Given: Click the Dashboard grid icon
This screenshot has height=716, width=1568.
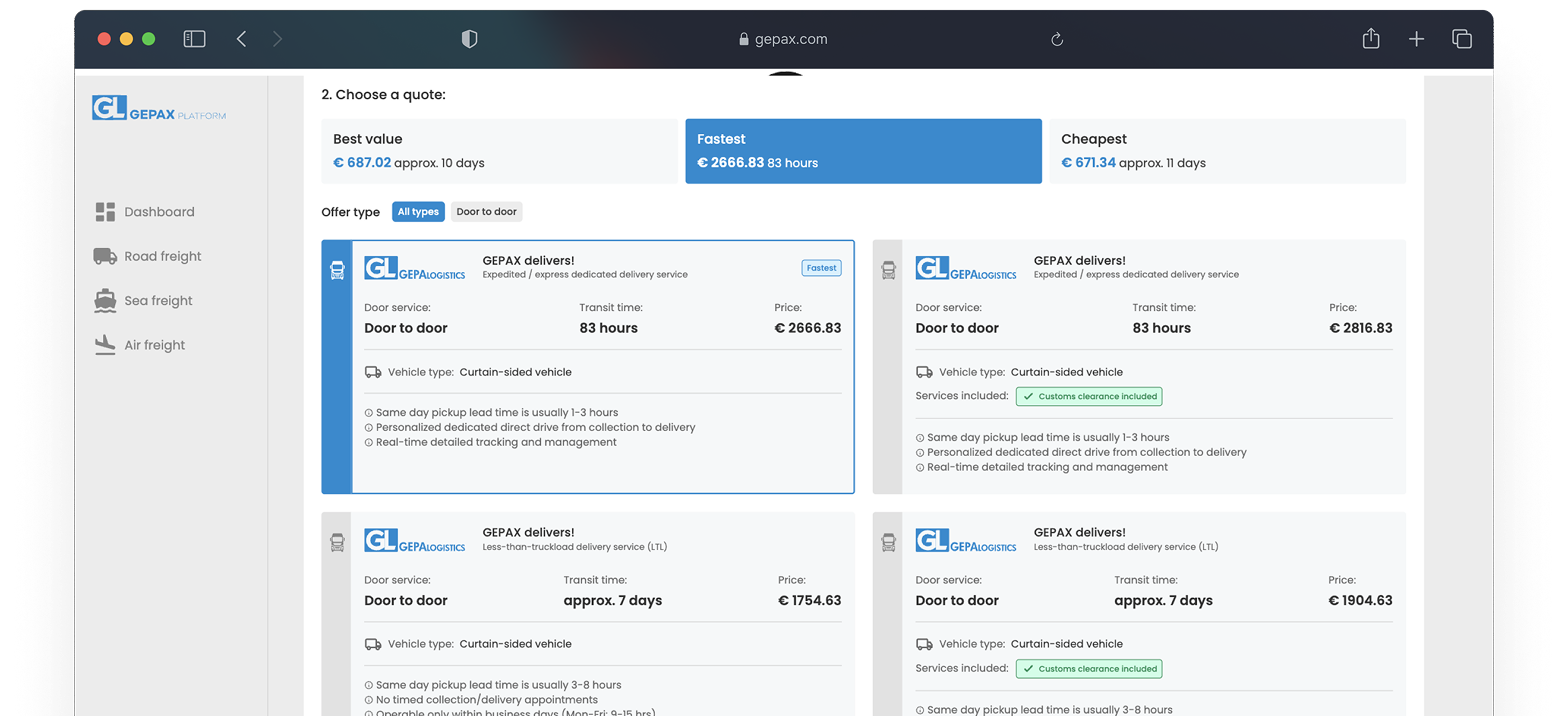Looking at the screenshot, I should [105, 212].
